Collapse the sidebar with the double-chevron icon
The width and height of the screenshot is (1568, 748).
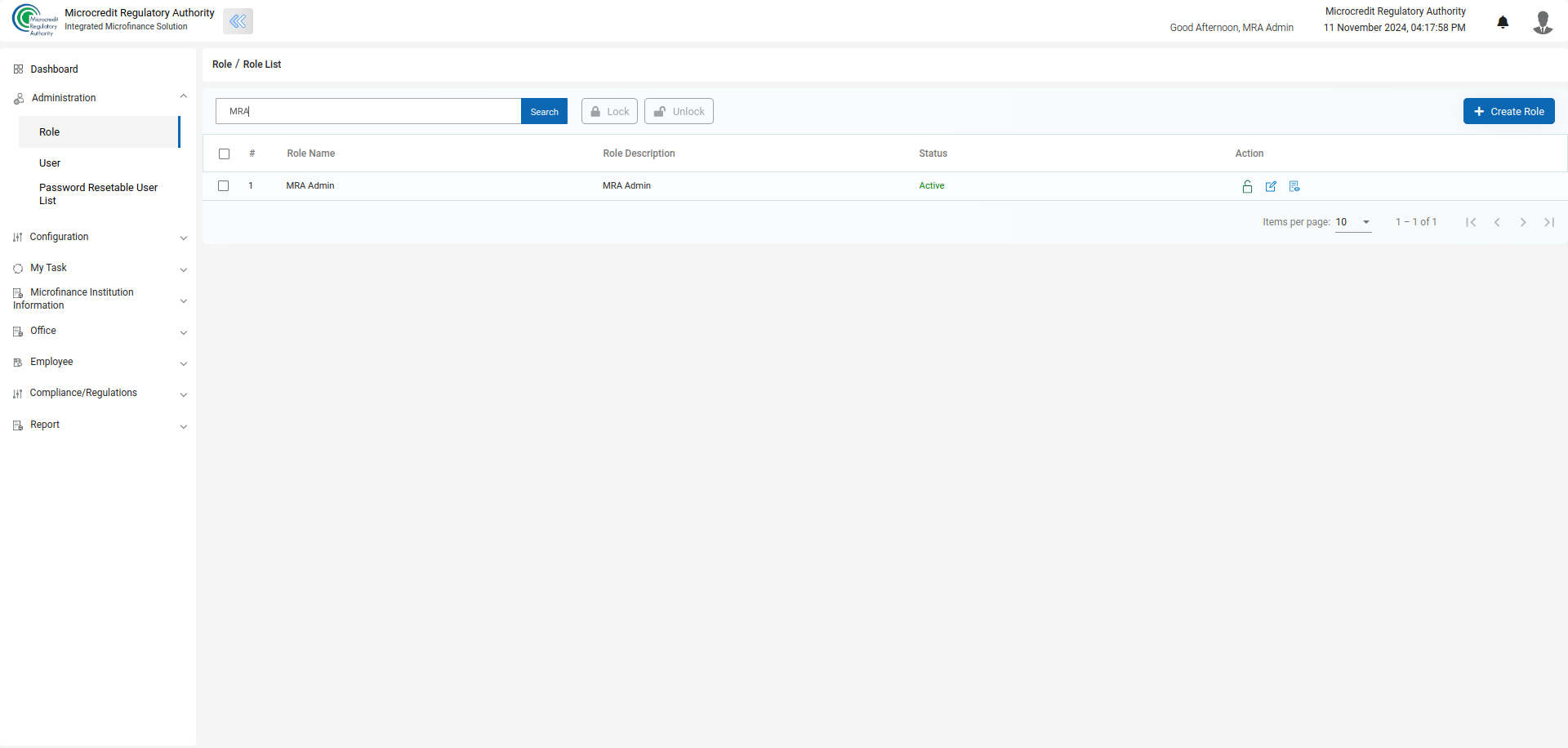(x=238, y=21)
